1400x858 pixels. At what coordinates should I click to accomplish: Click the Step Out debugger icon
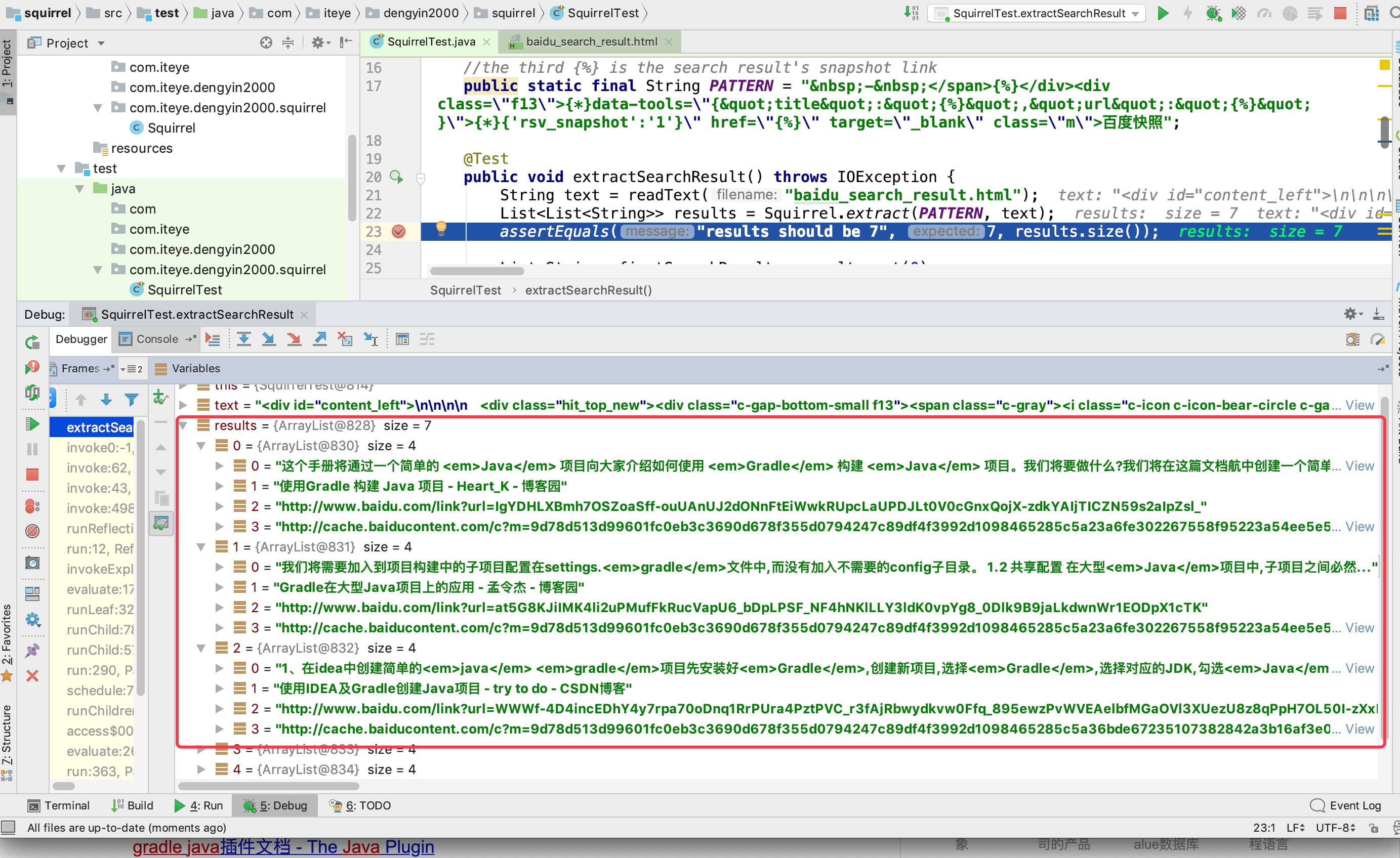(320, 339)
